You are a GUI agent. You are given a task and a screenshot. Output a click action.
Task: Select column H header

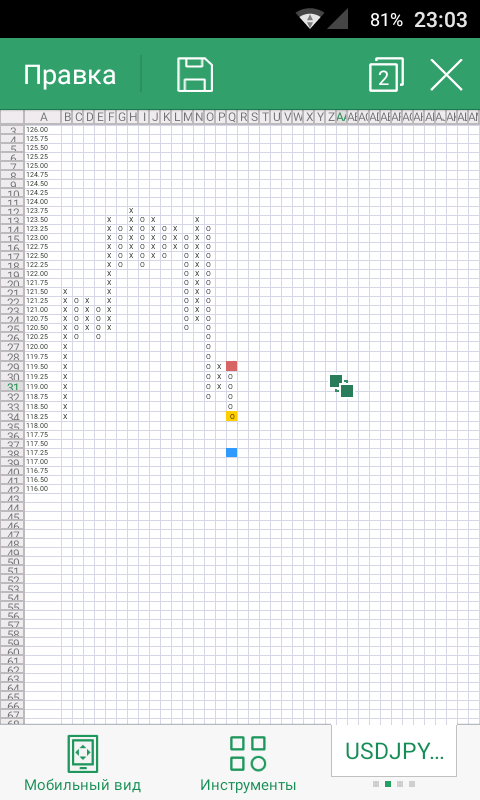(x=133, y=117)
